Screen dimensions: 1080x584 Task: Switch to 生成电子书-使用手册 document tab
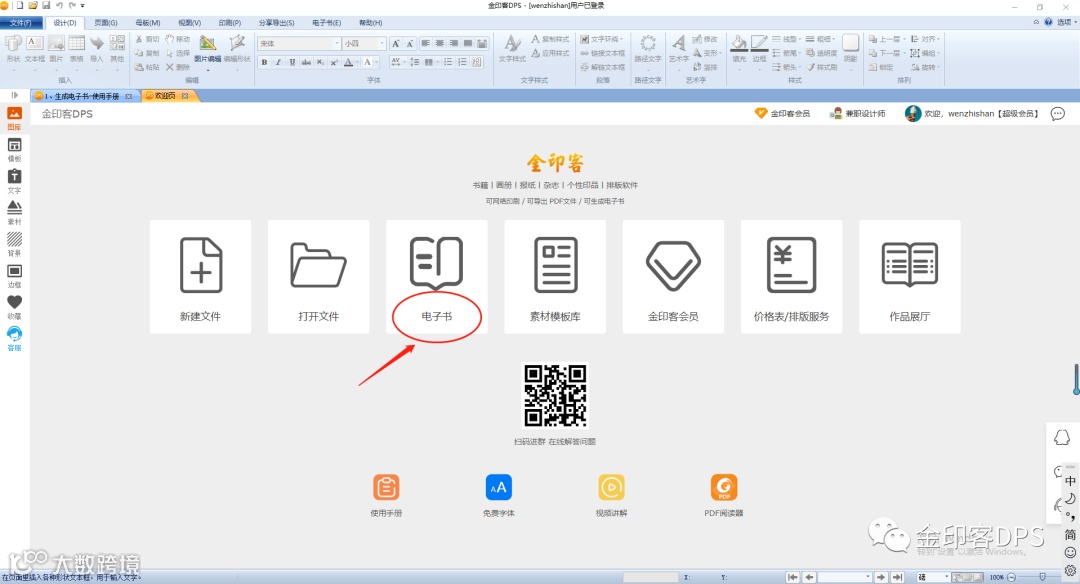[x=83, y=96]
